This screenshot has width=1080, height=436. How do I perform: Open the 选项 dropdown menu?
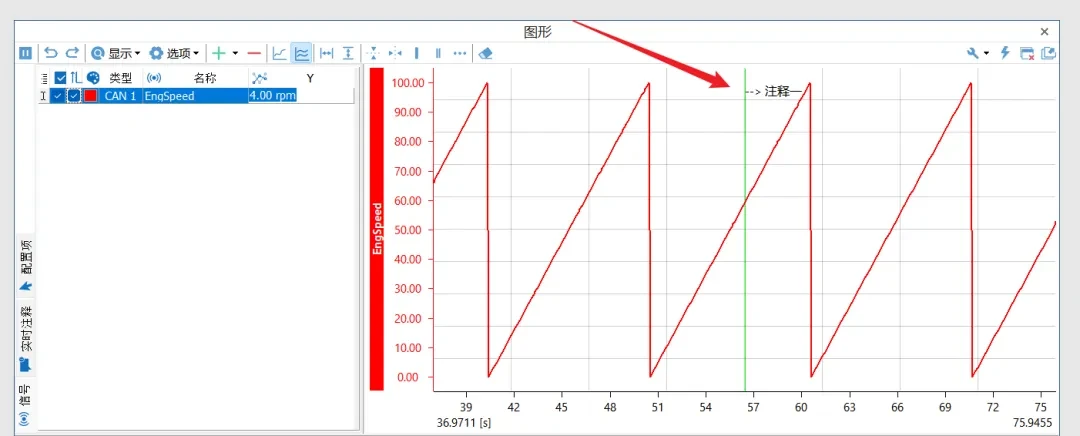tap(175, 53)
